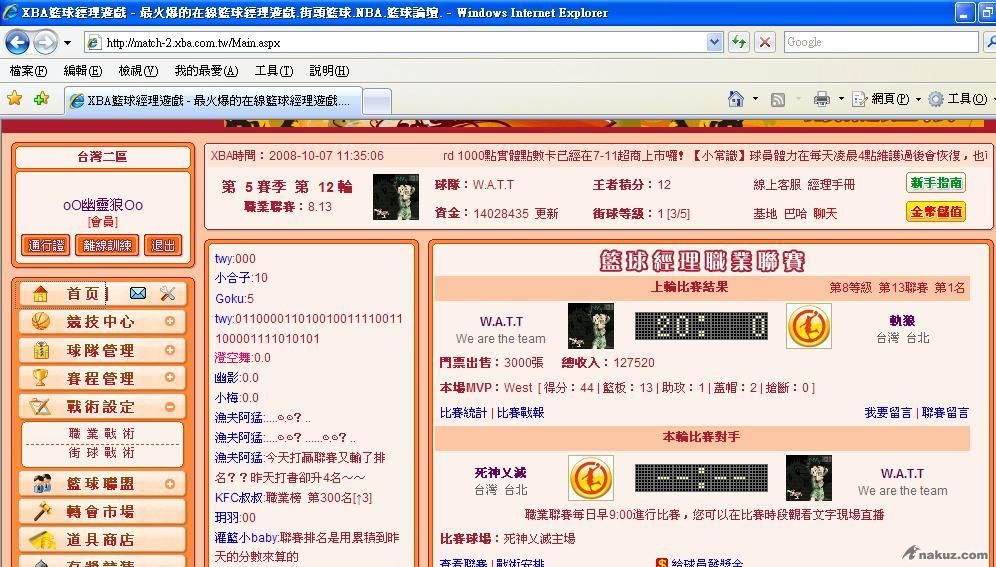Expand the Print options dropdown arrow
996x567 pixels.
[841, 99]
